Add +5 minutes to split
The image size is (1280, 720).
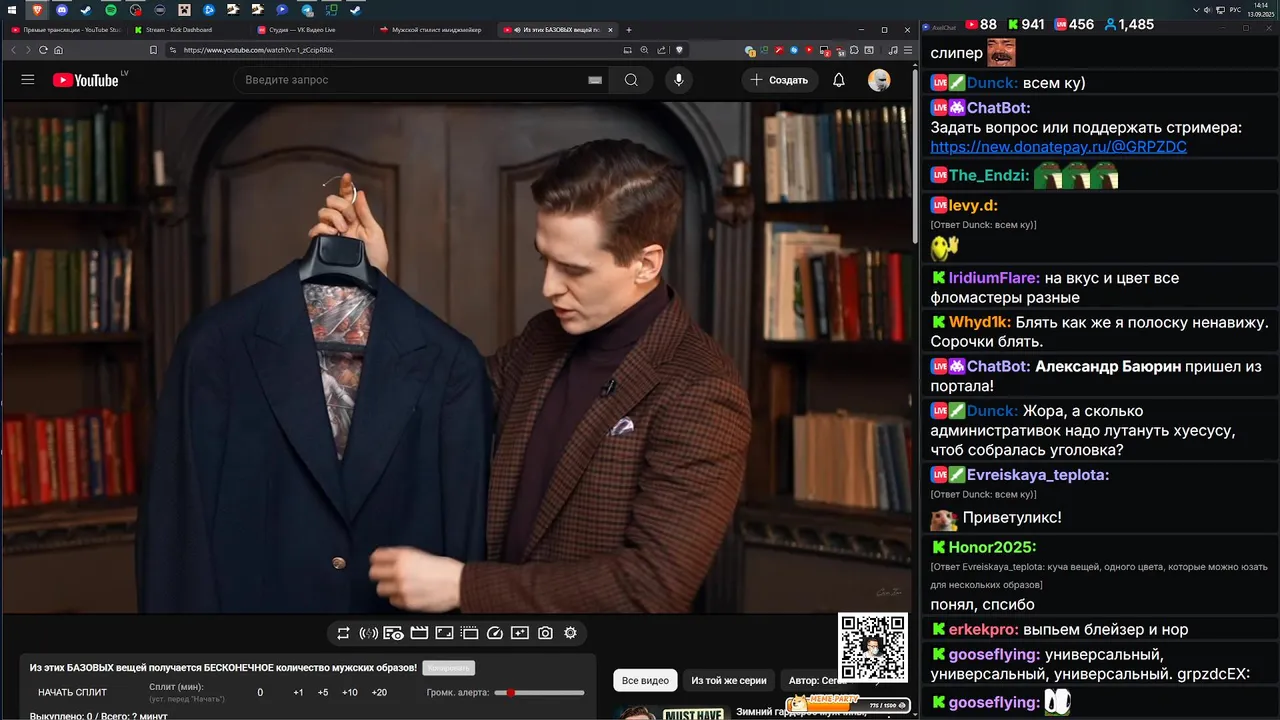323,692
